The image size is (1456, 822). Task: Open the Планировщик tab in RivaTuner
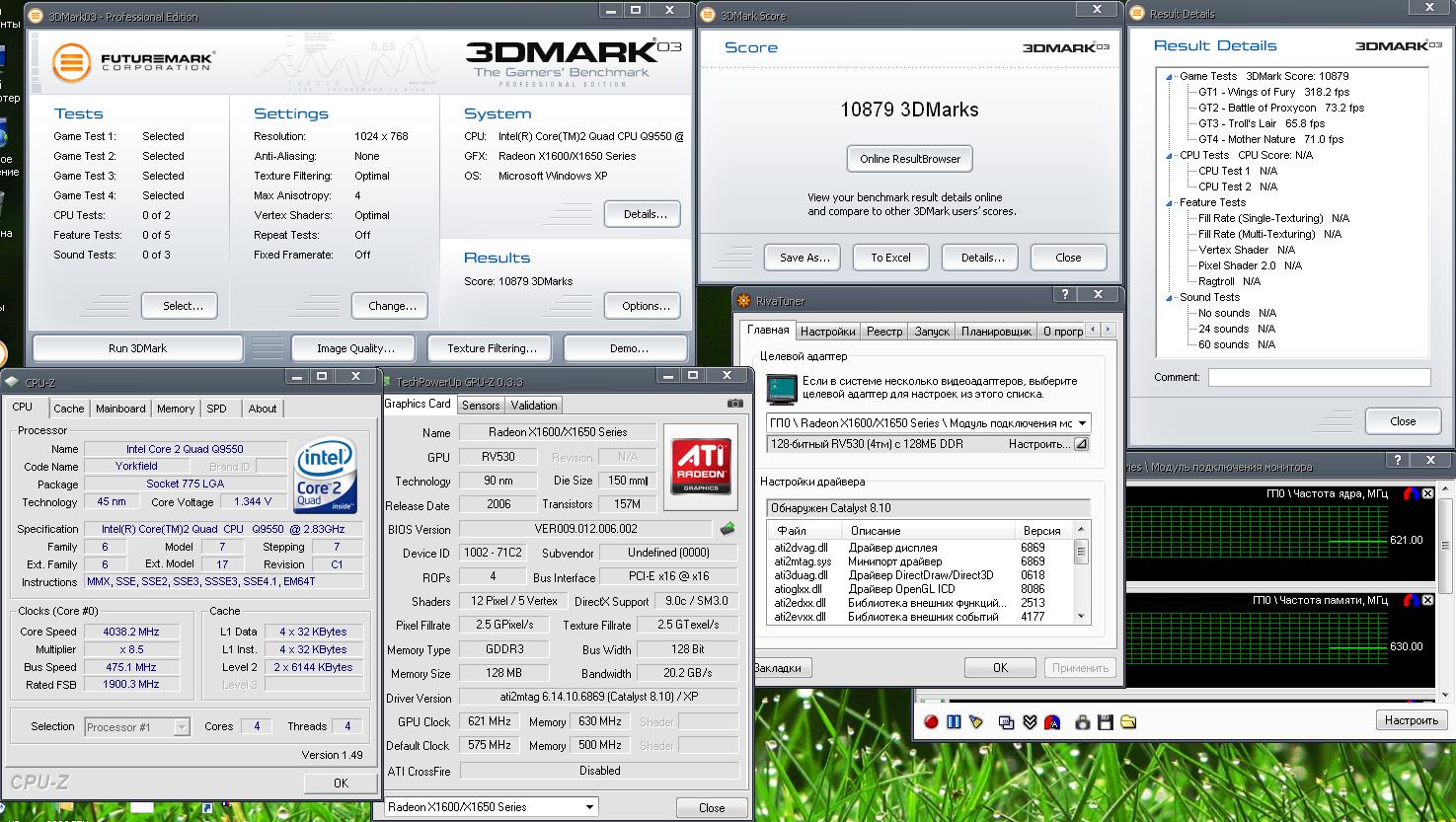point(996,332)
